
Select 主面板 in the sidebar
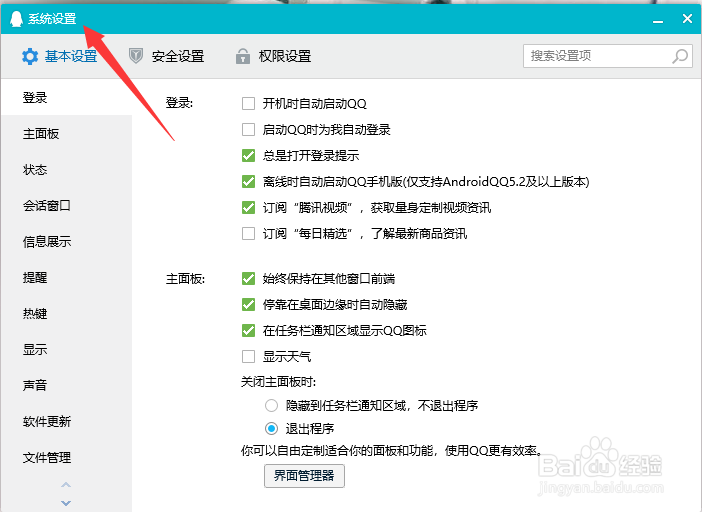(x=66, y=134)
